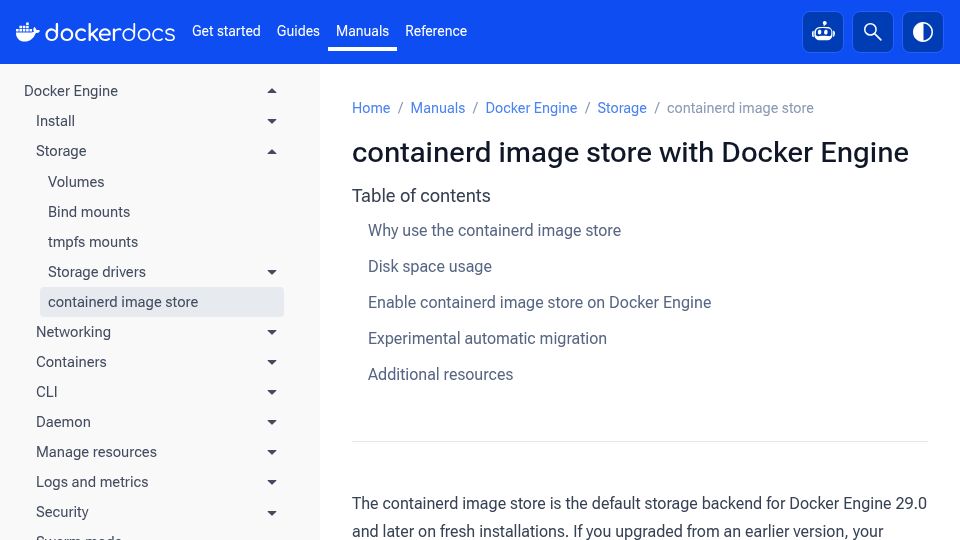This screenshot has height=540, width=960.
Task: Open Storage drivers in sidebar
Action: point(97,272)
